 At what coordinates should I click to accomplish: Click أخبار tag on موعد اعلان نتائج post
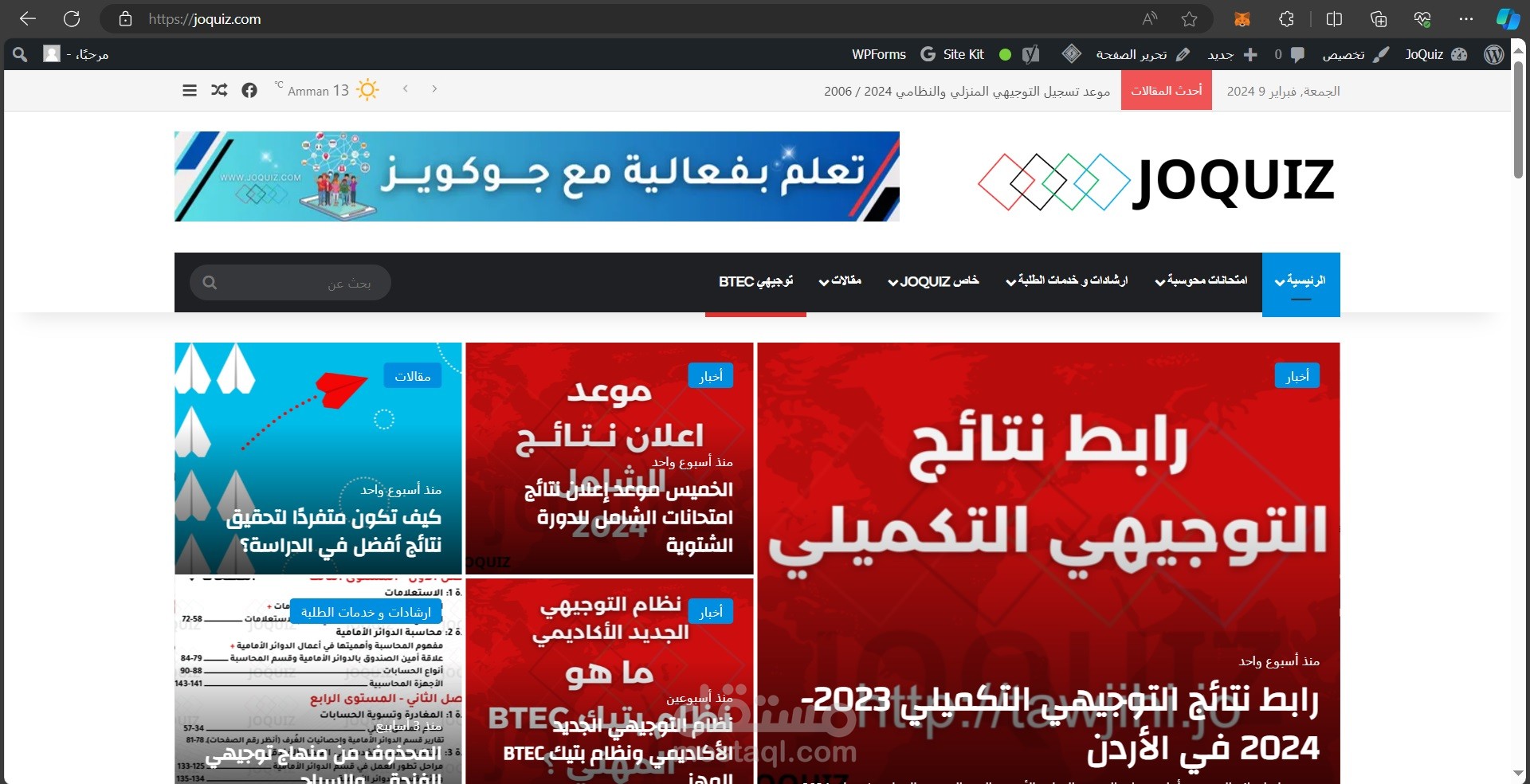[711, 376]
